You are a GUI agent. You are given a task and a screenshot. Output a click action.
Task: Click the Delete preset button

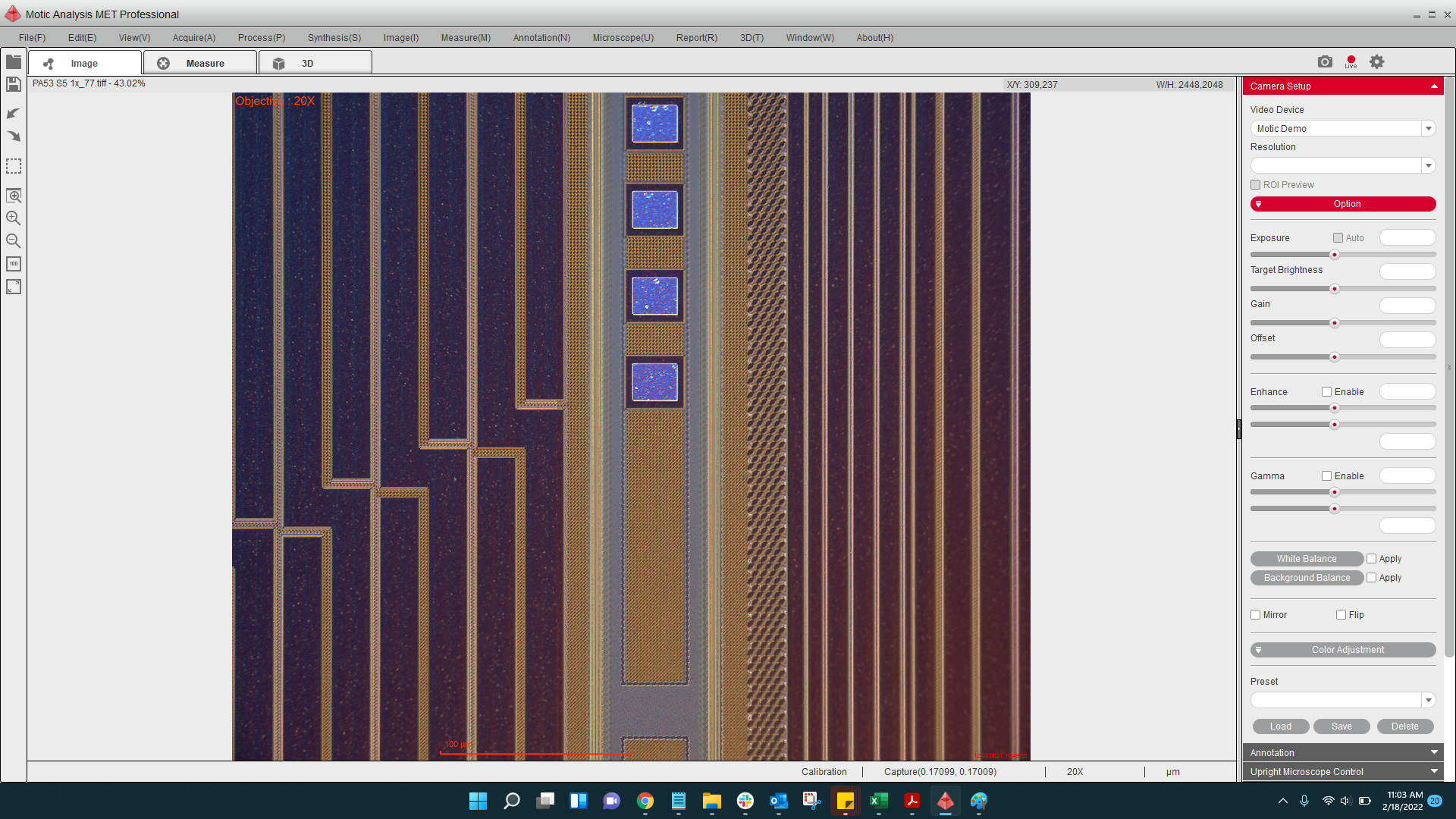(x=1405, y=726)
